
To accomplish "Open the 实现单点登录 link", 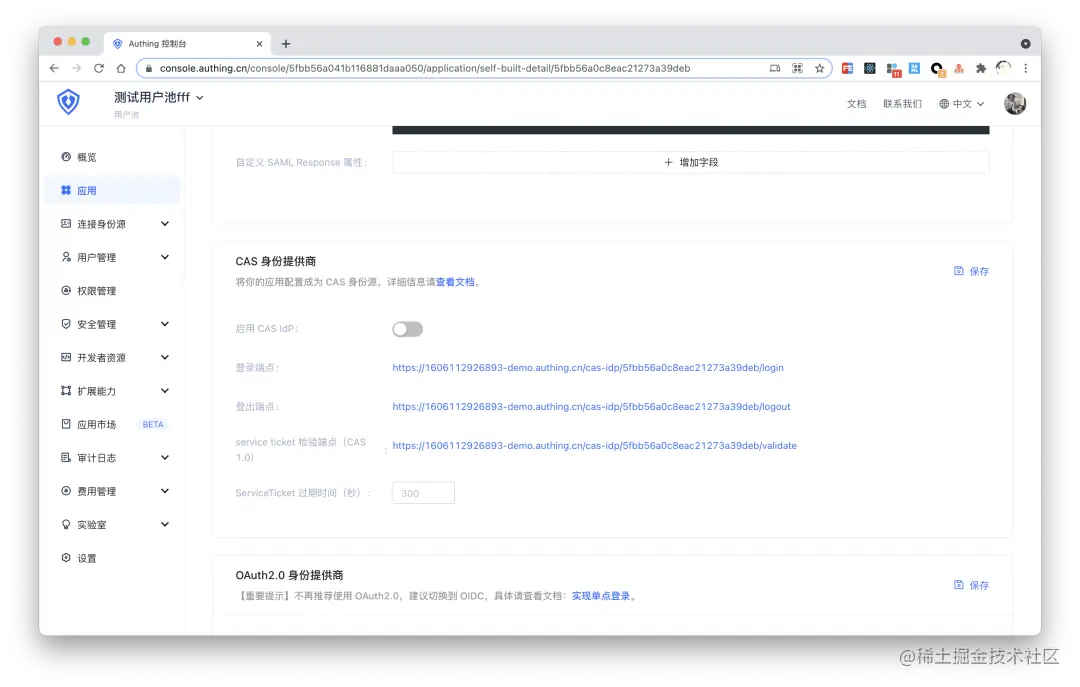I will tap(601, 596).
